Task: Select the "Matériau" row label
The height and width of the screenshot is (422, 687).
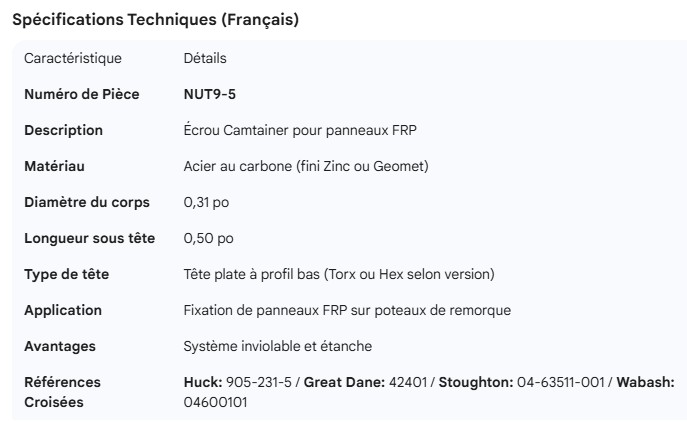Action: click(55, 167)
